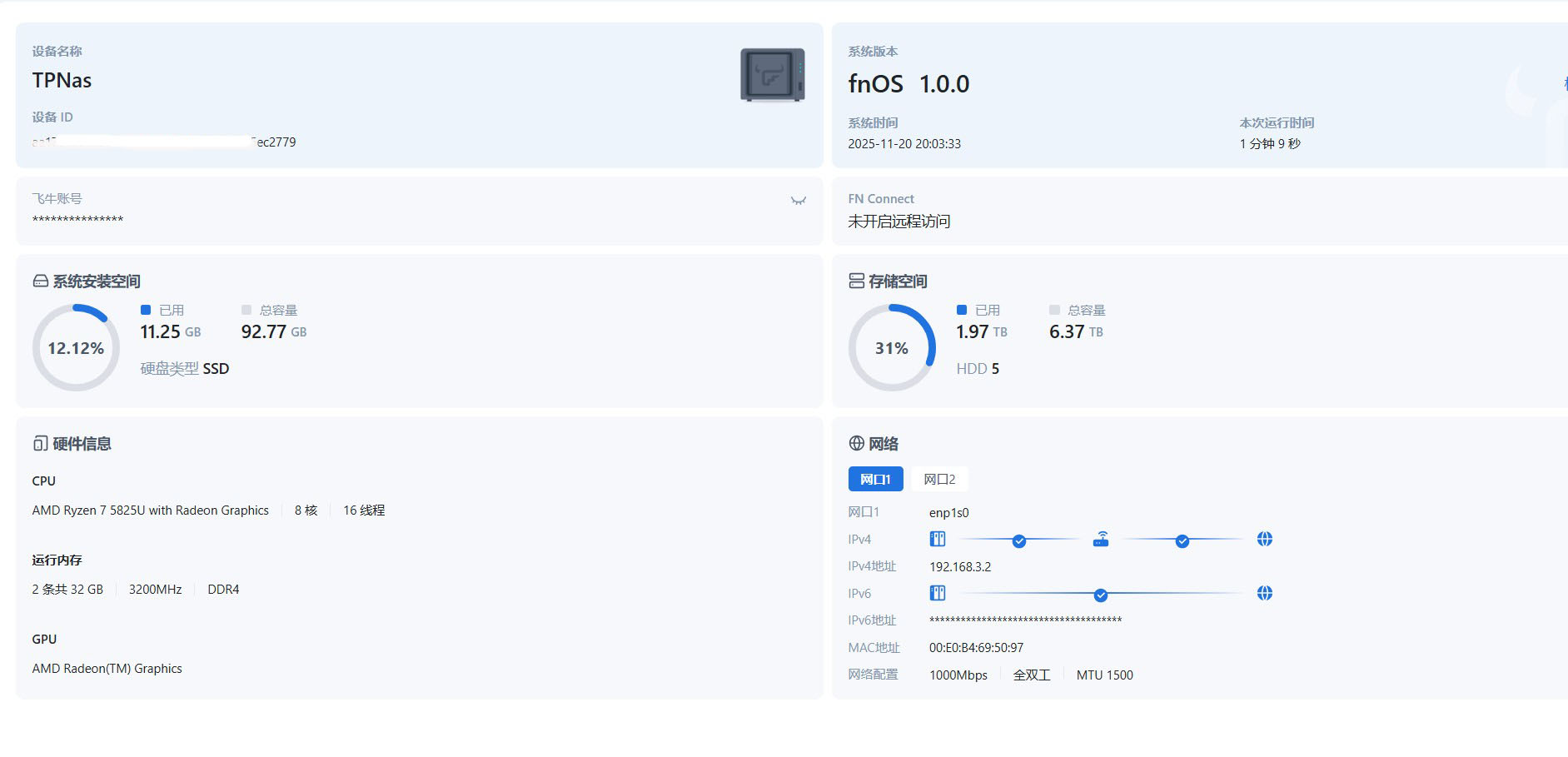This screenshot has width=1568, height=757.
Task: Click the TPNas NAS device picture
Action: (773, 75)
